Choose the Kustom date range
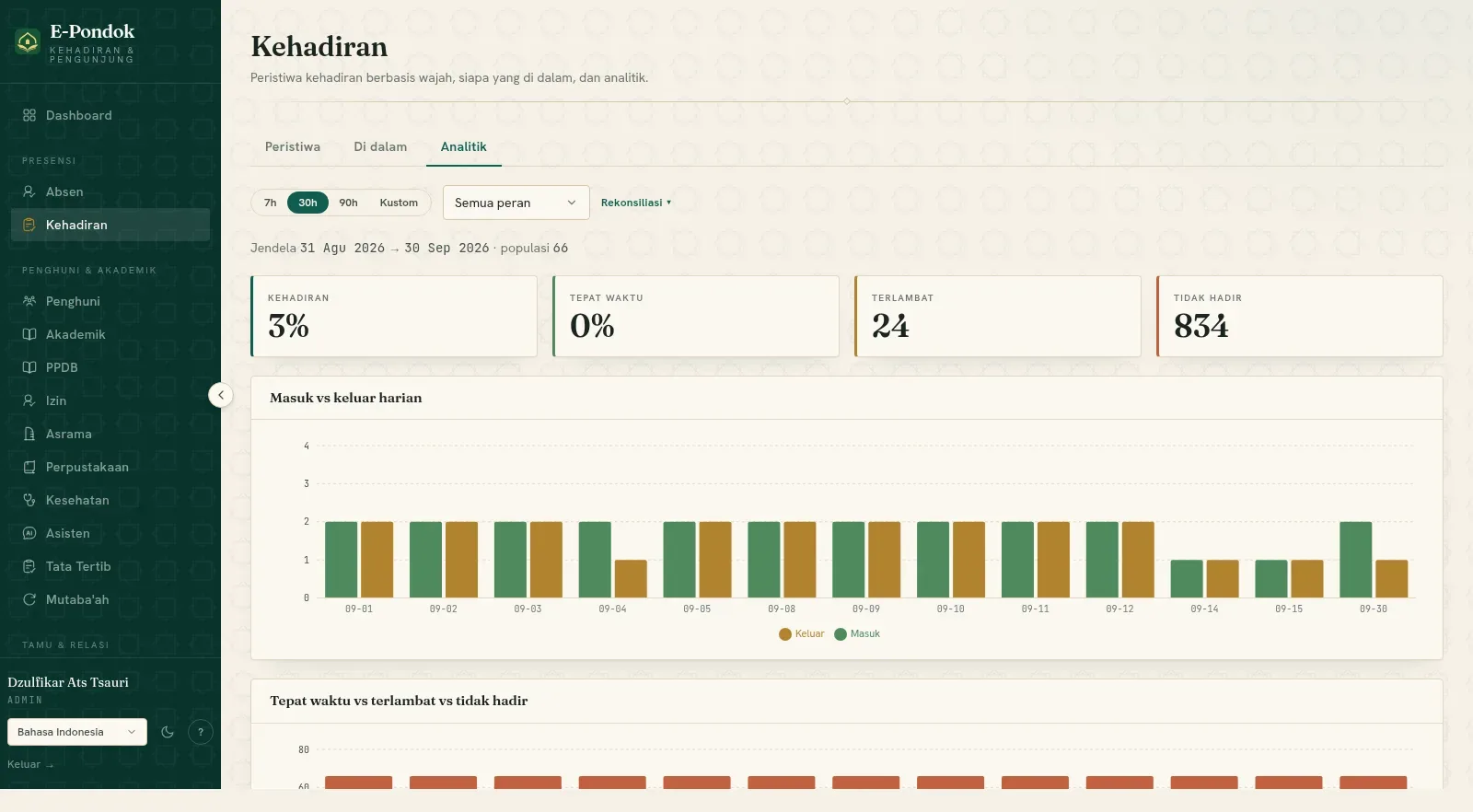 399,203
